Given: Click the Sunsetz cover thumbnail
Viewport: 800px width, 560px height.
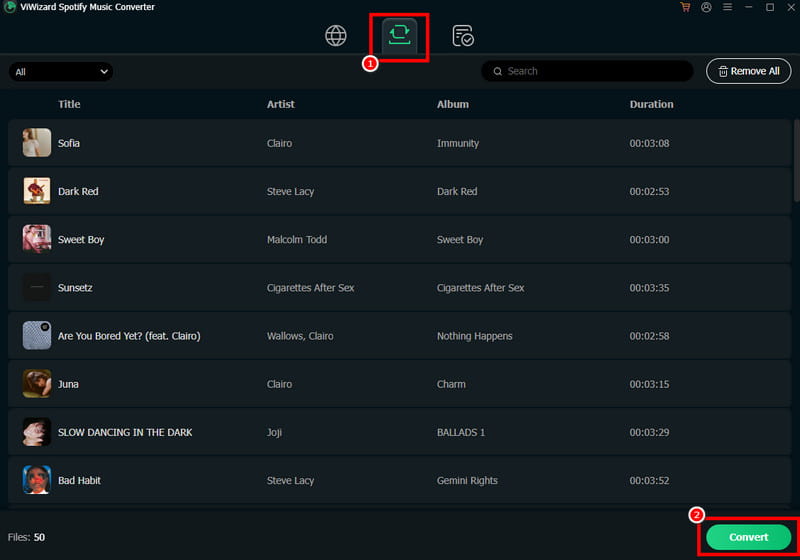Looking at the screenshot, I should click(x=37, y=287).
